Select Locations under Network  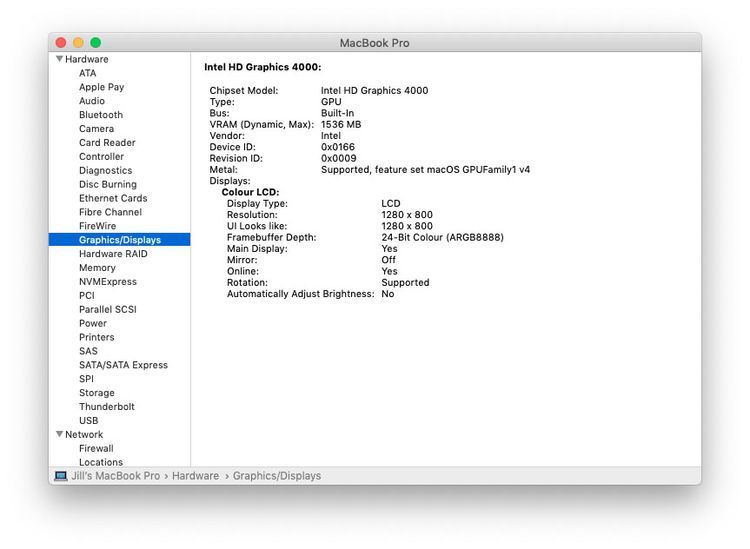[x=101, y=463]
